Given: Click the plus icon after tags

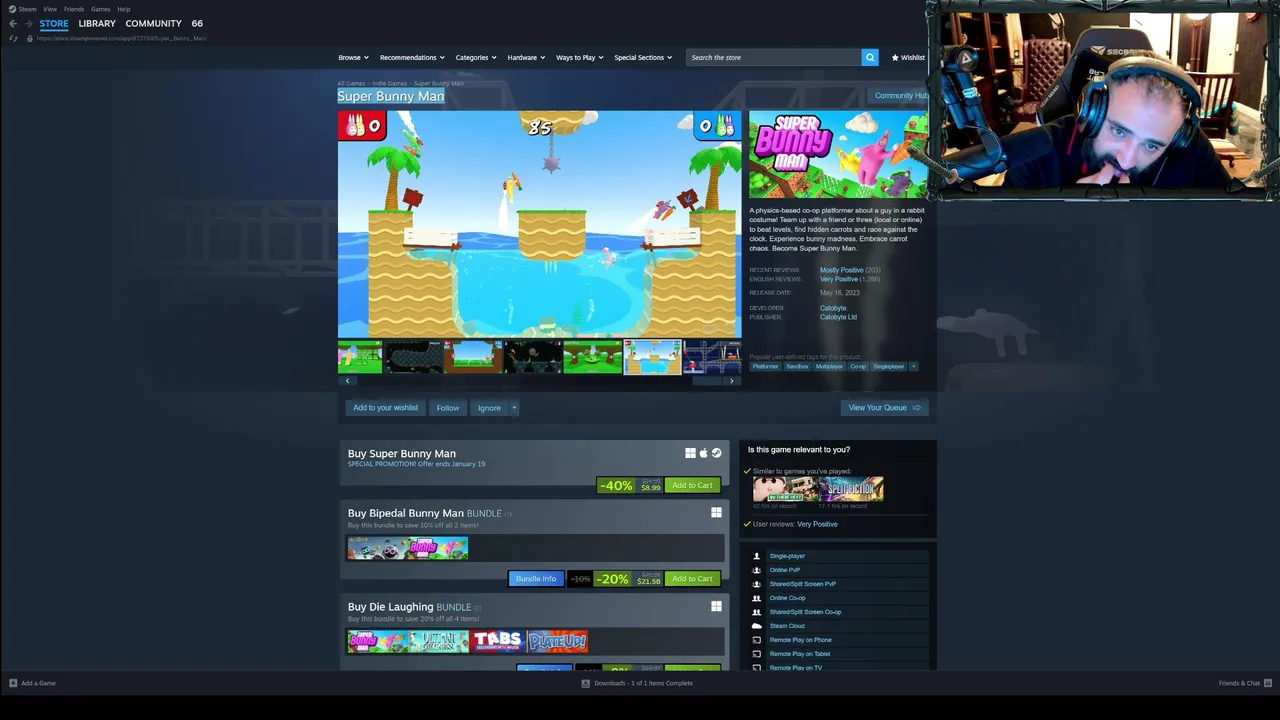Looking at the screenshot, I should coord(913,366).
